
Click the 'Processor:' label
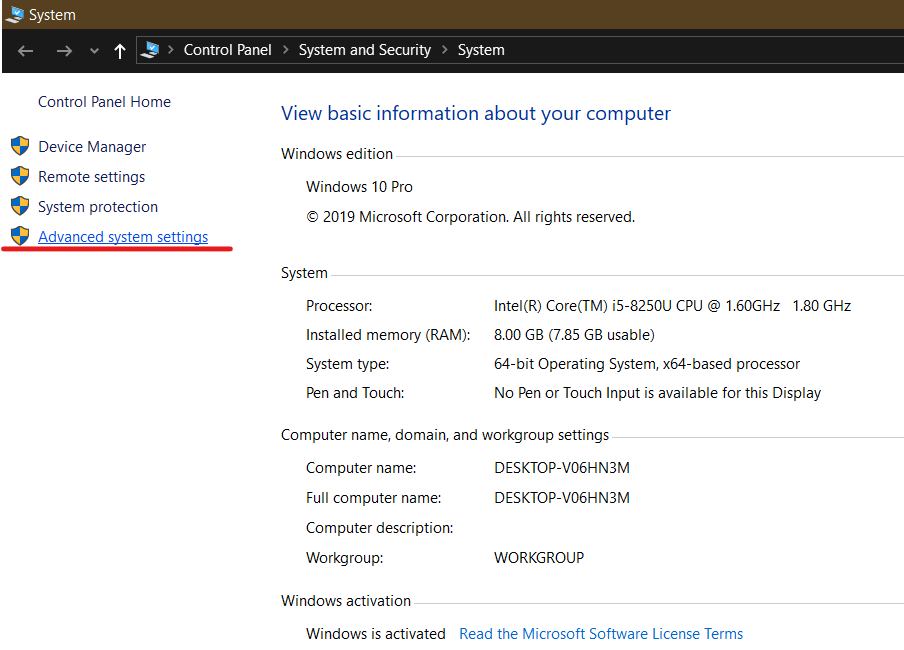click(339, 306)
